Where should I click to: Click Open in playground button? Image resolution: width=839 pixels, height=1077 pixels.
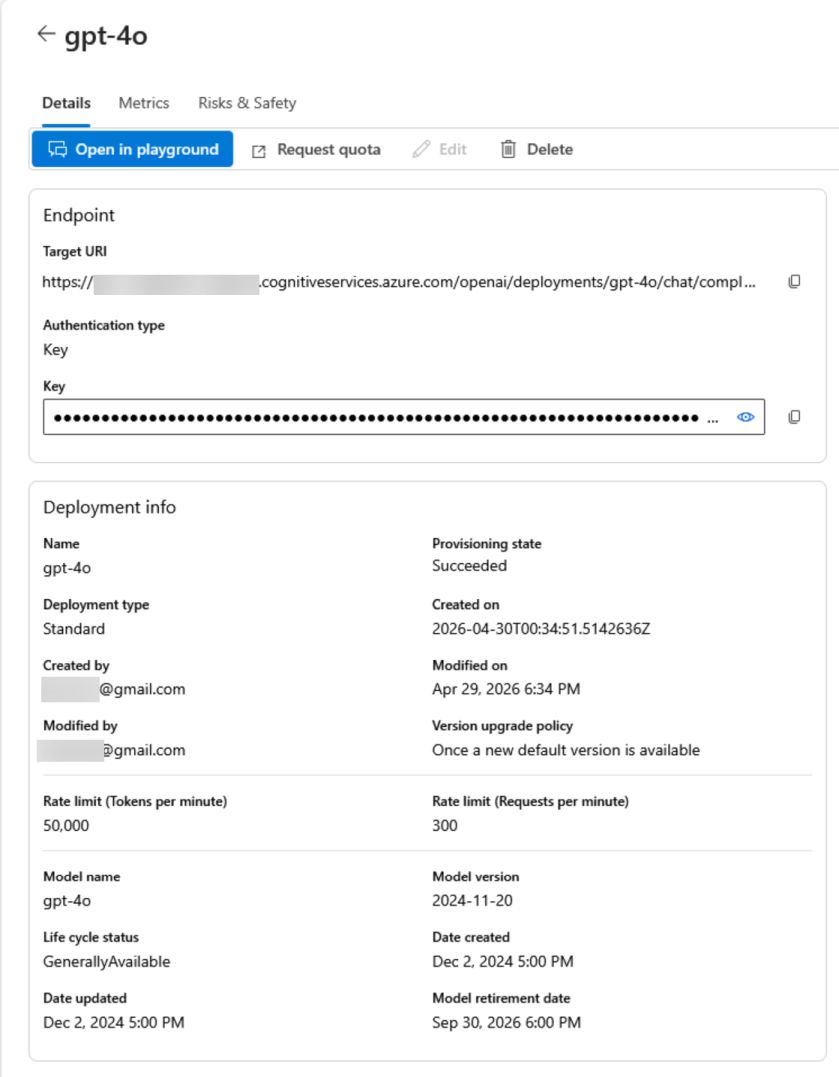(133, 149)
